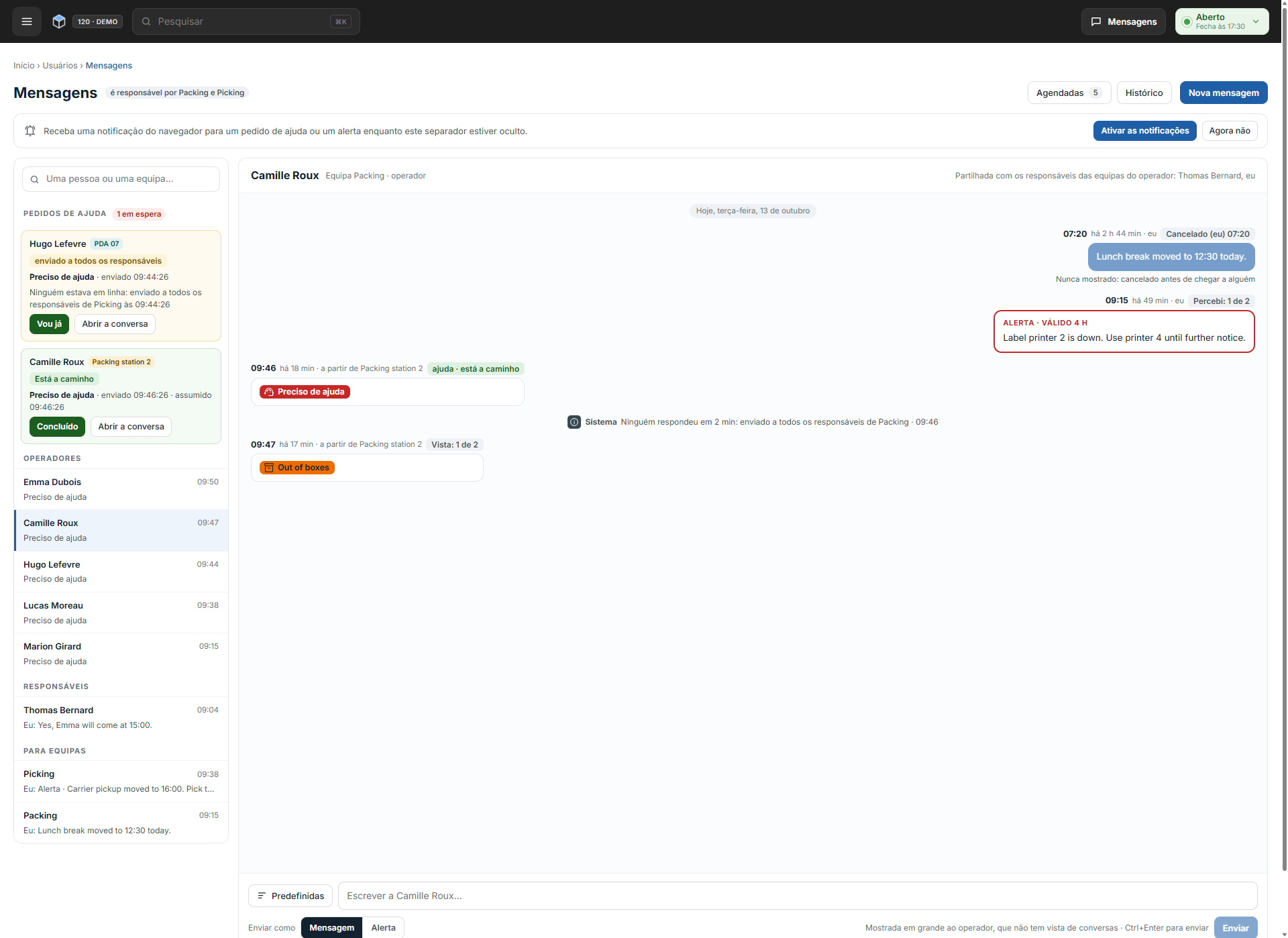Screen dimensions: 1288x938
Task: Click the search magnifier icon in top bar
Action: pos(146,21)
